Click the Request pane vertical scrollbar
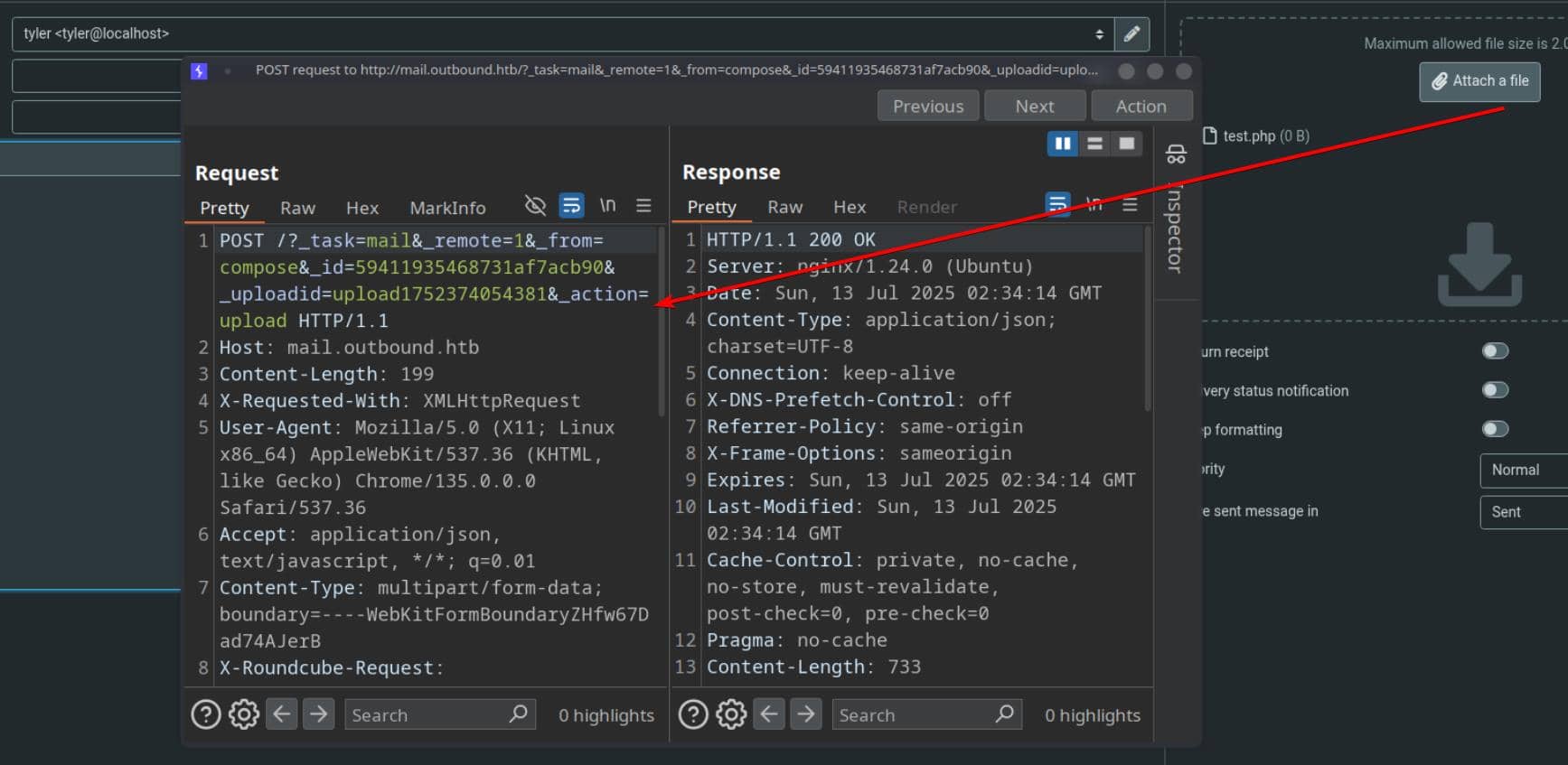1568x765 pixels. (662, 322)
